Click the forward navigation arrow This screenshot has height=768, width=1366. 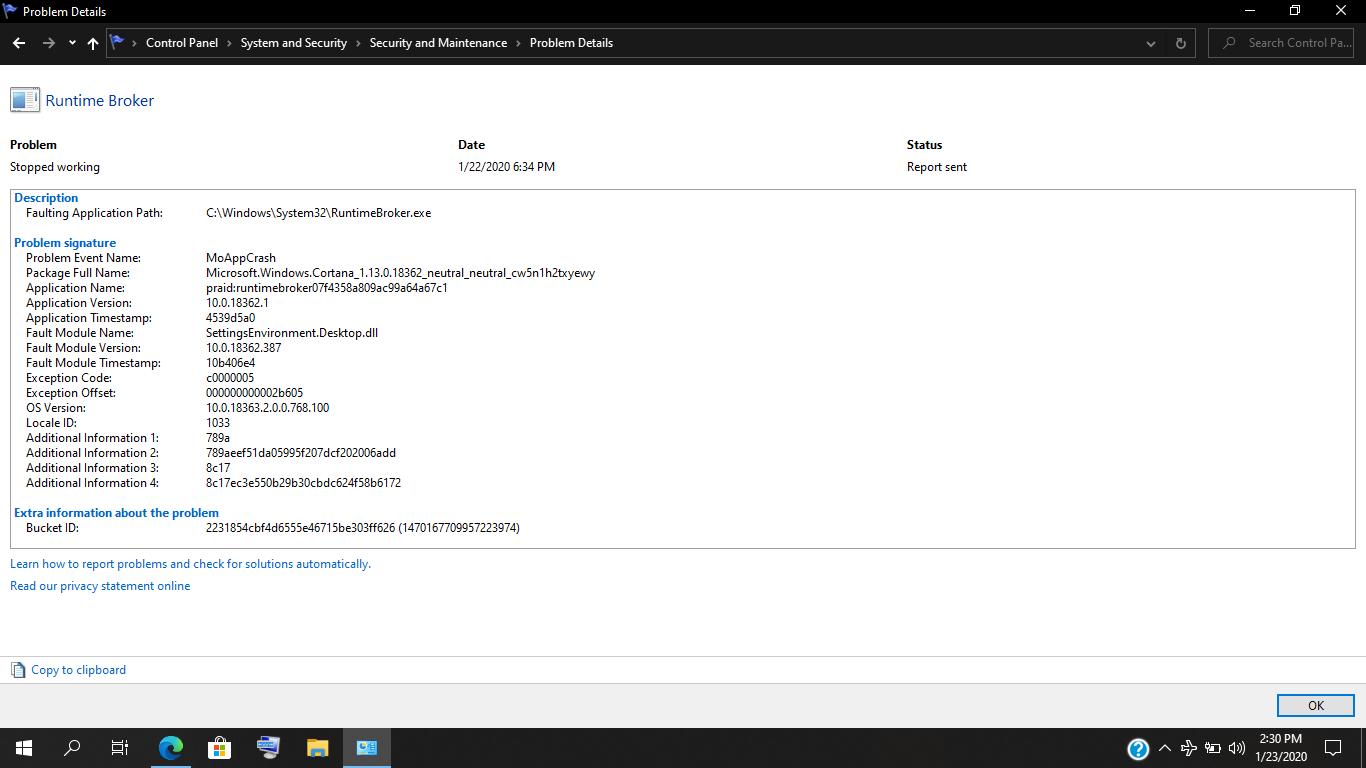[x=48, y=43]
